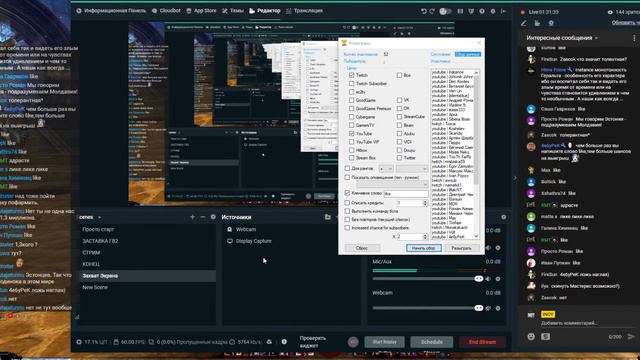Open Информационная Панель tab
This screenshot has width=640, height=360.
pyautogui.click(x=111, y=11)
